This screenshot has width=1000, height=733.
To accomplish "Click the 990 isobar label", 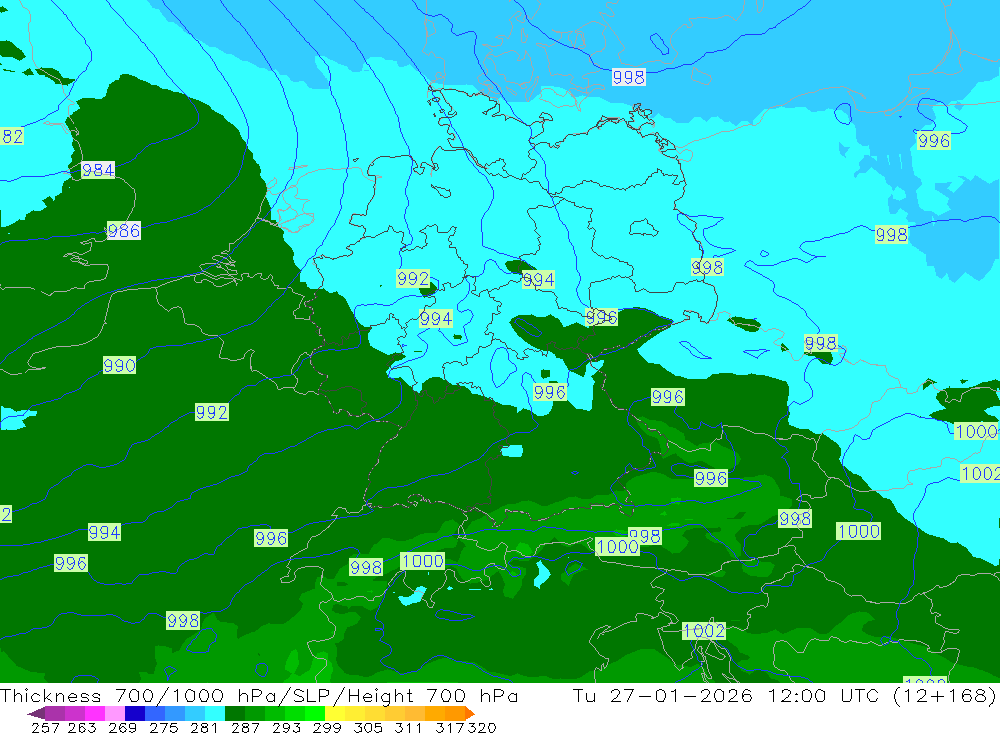I will (119, 366).
